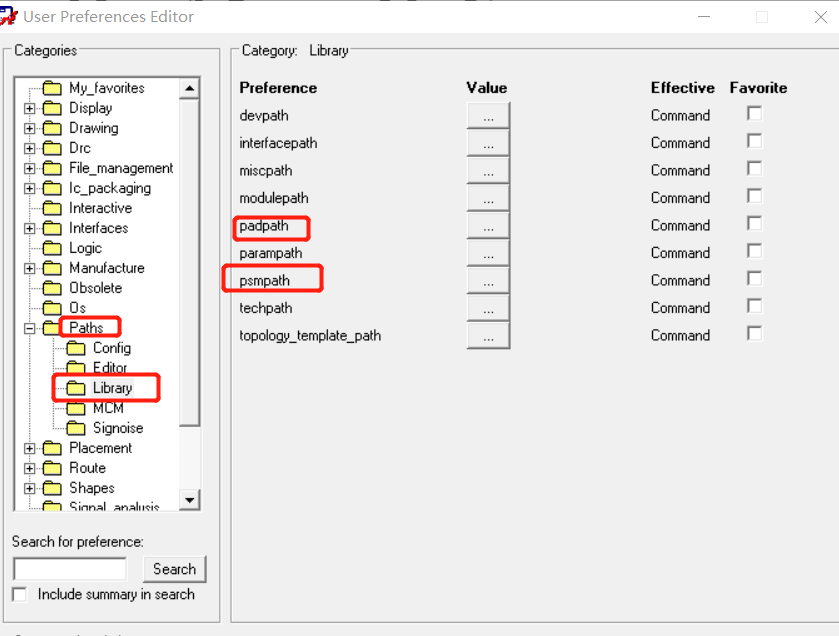The image size is (839, 636).
Task: Expand the Drawing category
Action: 30,128
